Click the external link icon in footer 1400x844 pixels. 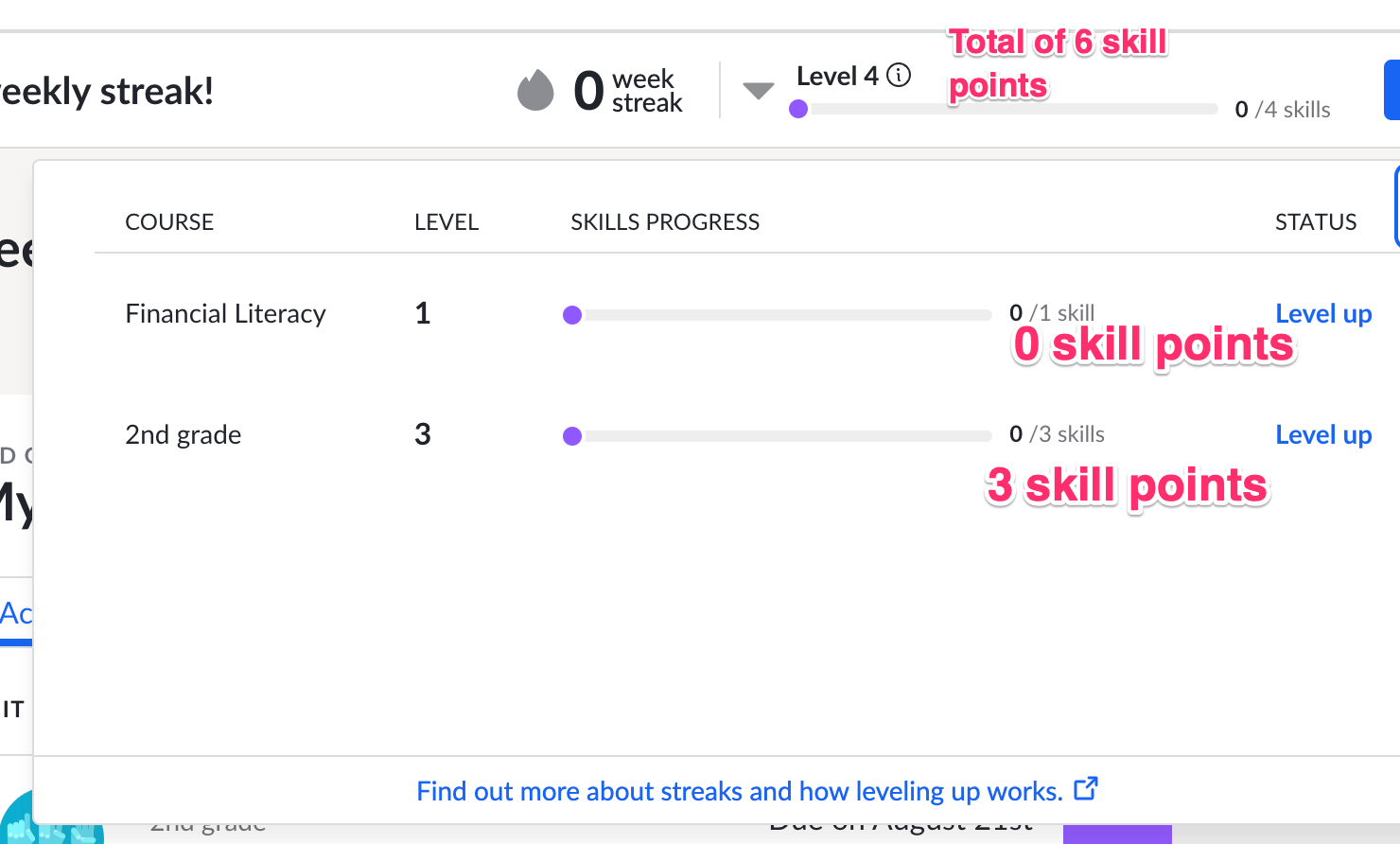tap(1086, 788)
